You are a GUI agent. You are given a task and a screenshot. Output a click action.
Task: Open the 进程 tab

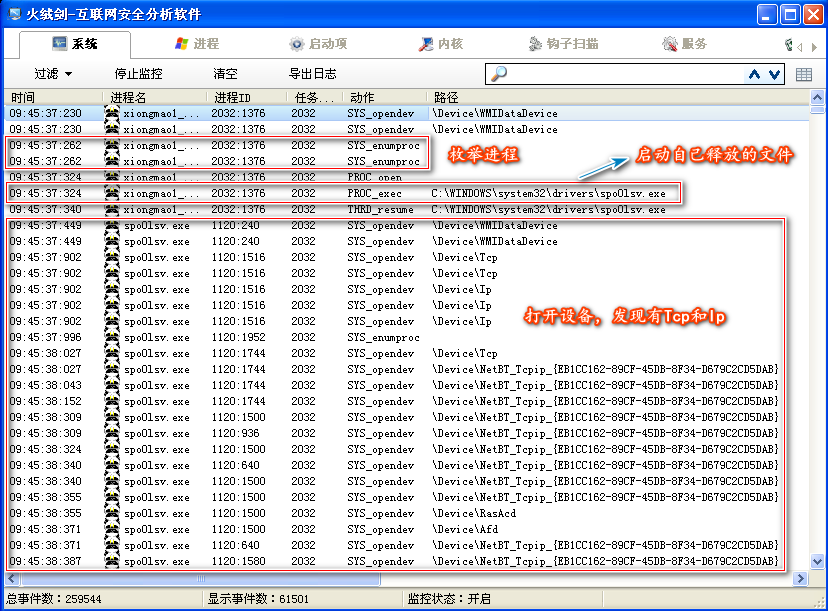196,44
